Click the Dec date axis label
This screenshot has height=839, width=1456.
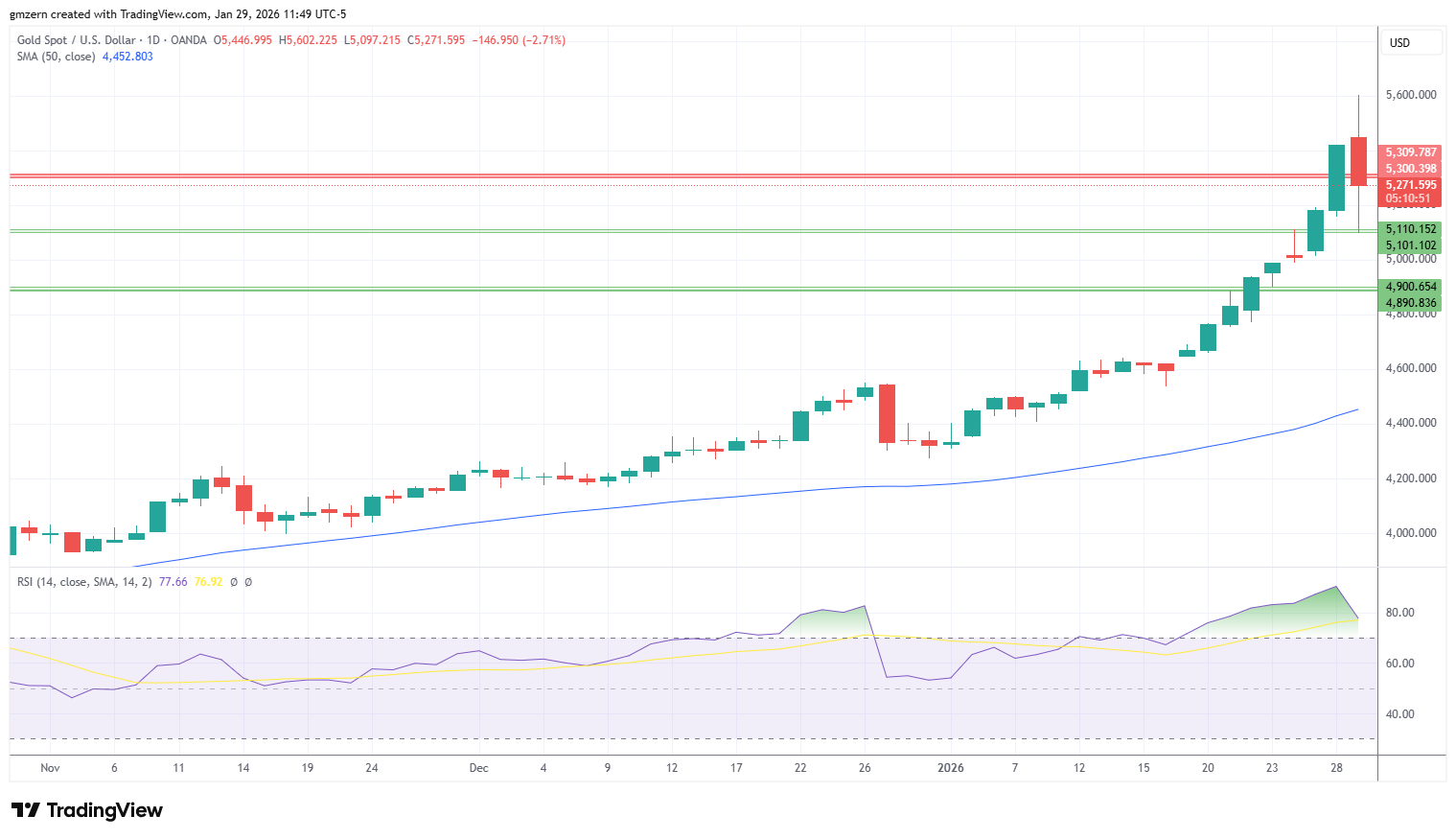point(479,768)
